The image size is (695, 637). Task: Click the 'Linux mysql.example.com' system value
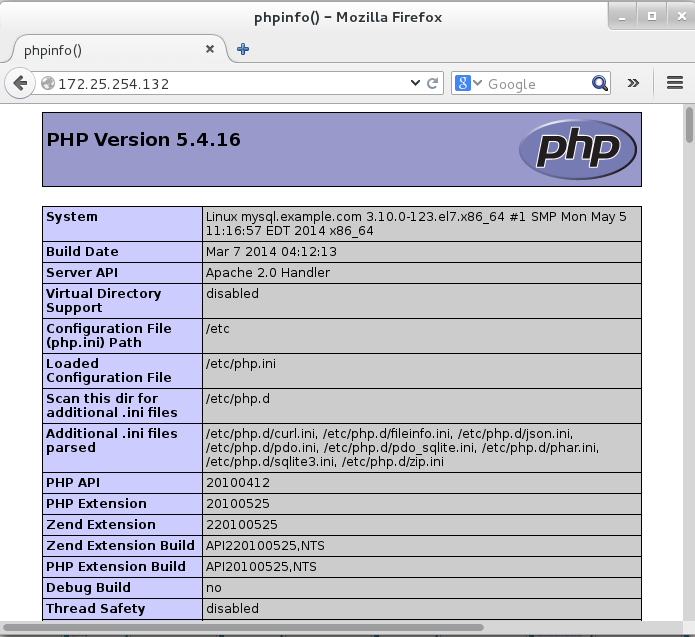click(x=416, y=224)
